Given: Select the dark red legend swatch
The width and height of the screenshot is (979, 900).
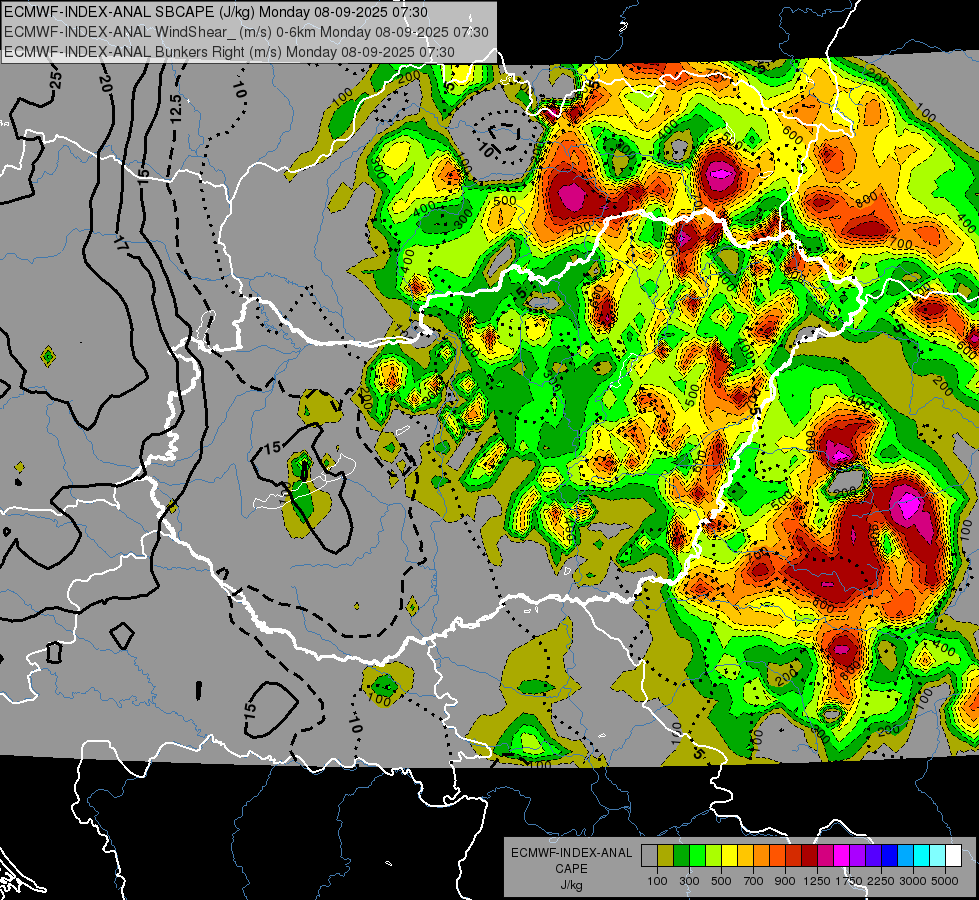Looking at the screenshot, I should (810, 855).
